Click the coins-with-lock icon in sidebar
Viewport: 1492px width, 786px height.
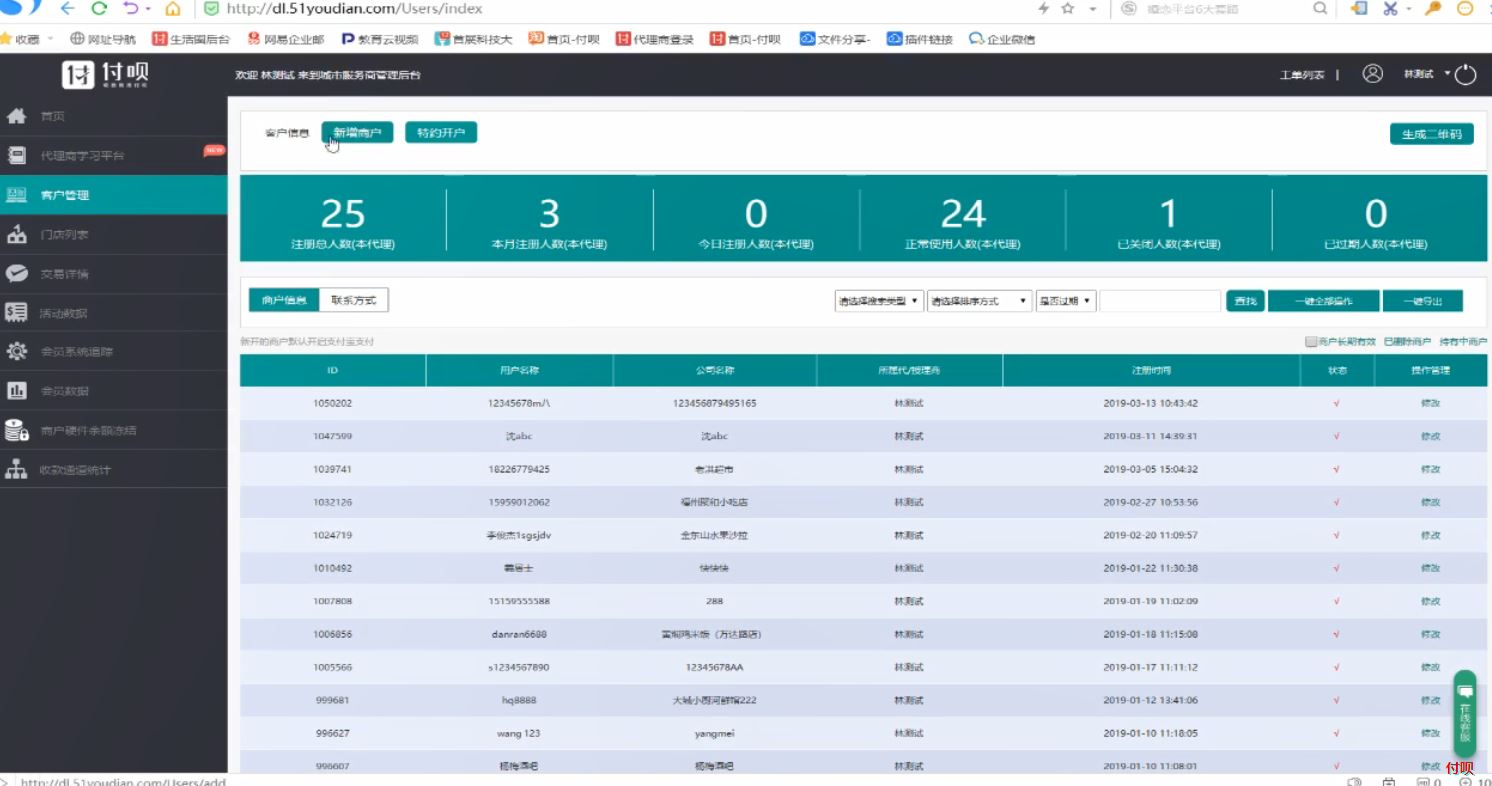[16, 430]
